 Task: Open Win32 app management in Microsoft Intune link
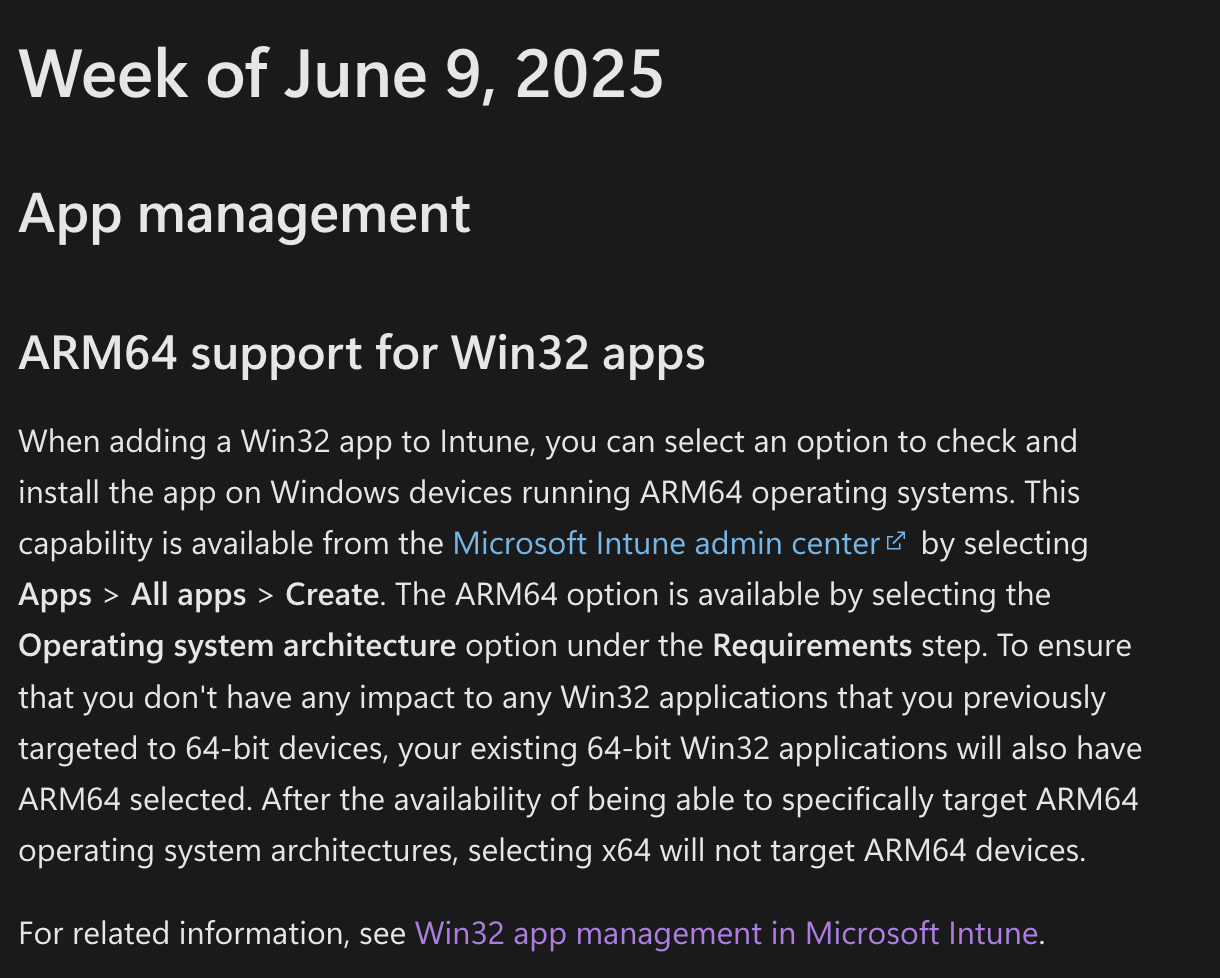(726, 933)
